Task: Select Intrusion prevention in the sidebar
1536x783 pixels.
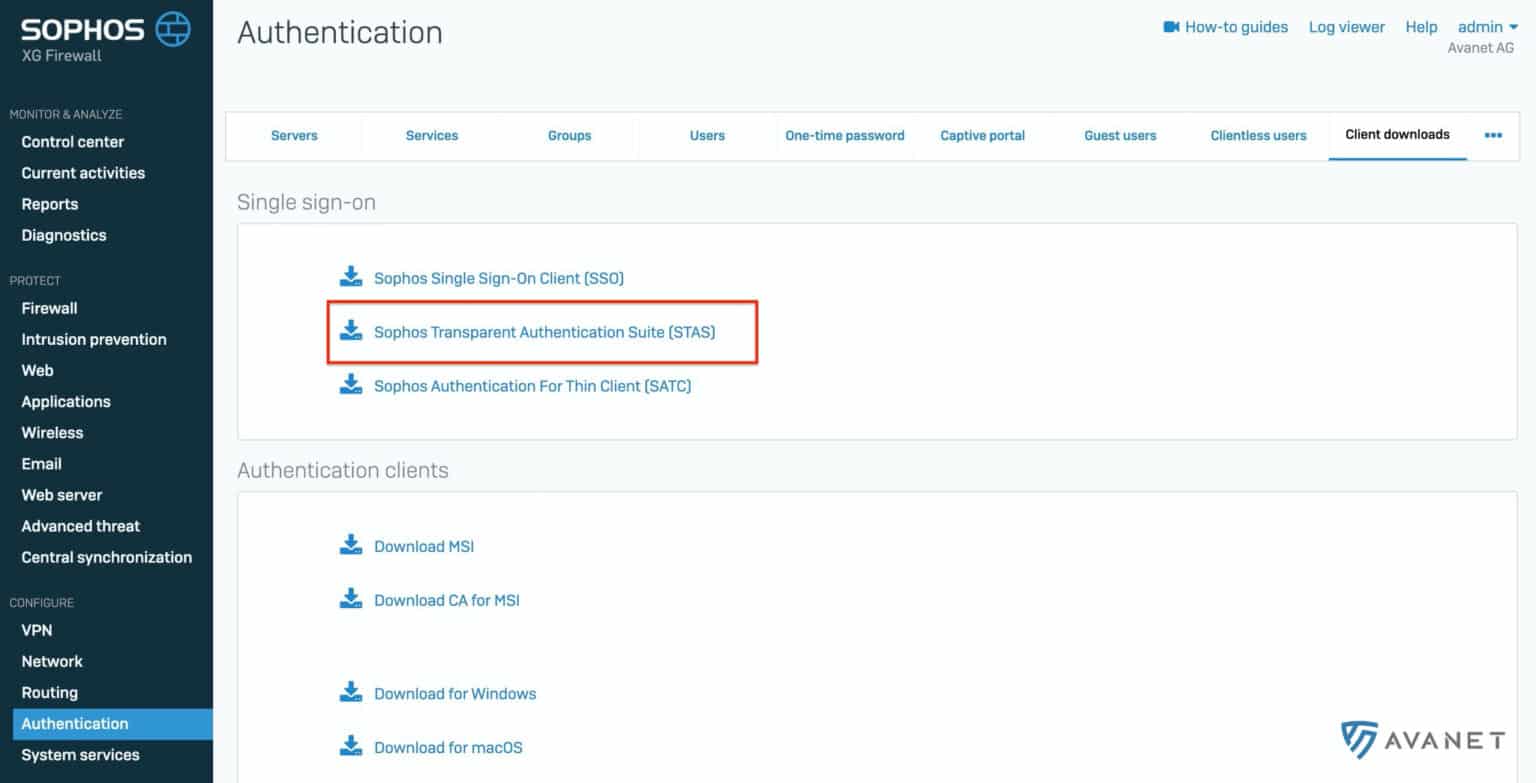Action: pyautogui.click(x=94, y=339)
